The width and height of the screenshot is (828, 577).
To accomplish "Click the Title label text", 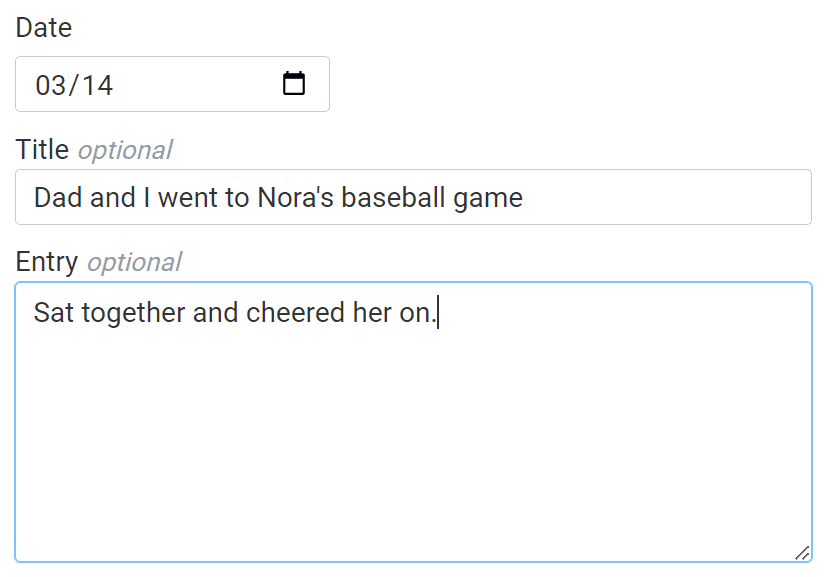I will pos(42,150).
